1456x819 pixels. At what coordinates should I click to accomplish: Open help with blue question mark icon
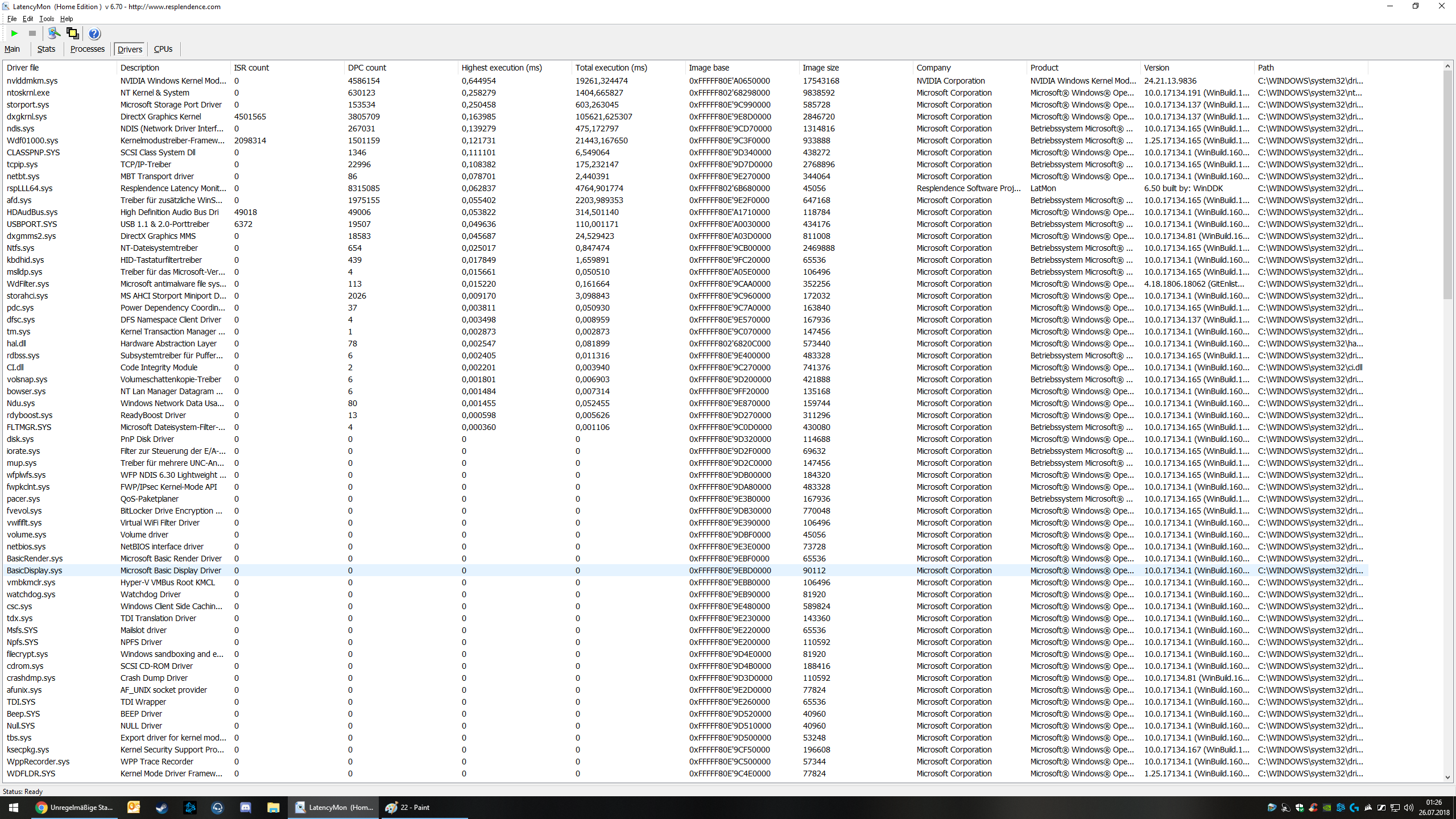pyautogui.click(x=94, y=34)
